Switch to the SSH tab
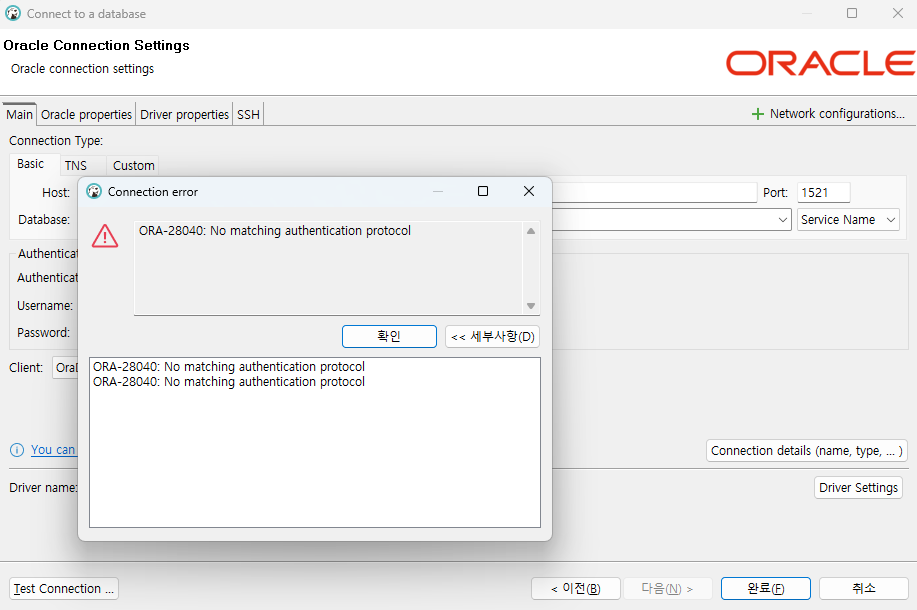 point(248,115)
